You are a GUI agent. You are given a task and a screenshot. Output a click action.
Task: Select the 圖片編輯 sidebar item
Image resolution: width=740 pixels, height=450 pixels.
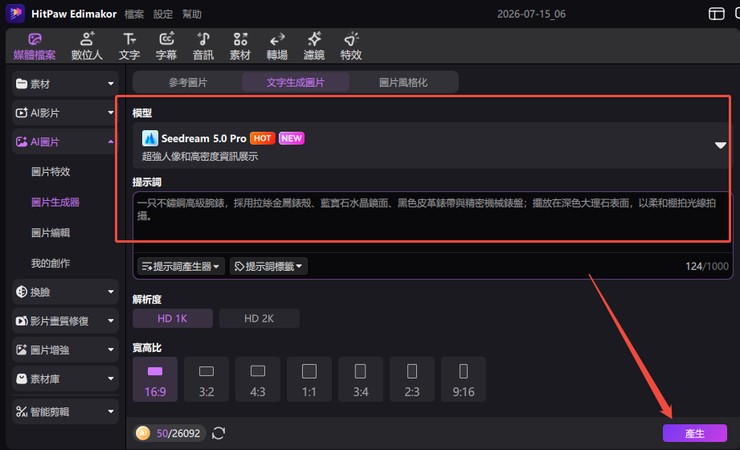coord(50,233)
